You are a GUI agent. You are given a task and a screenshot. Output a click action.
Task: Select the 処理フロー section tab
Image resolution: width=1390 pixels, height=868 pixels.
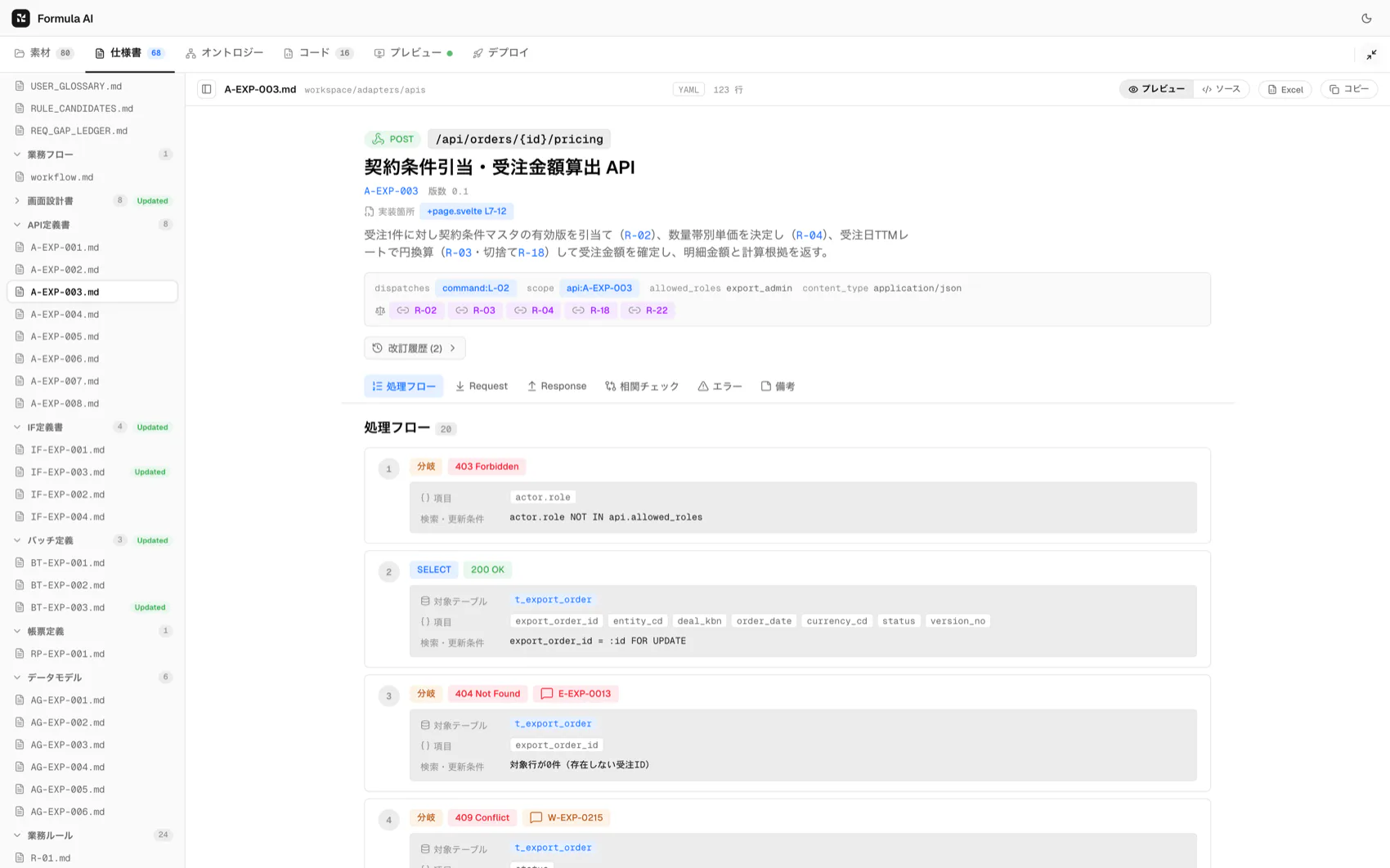[404, 387]
